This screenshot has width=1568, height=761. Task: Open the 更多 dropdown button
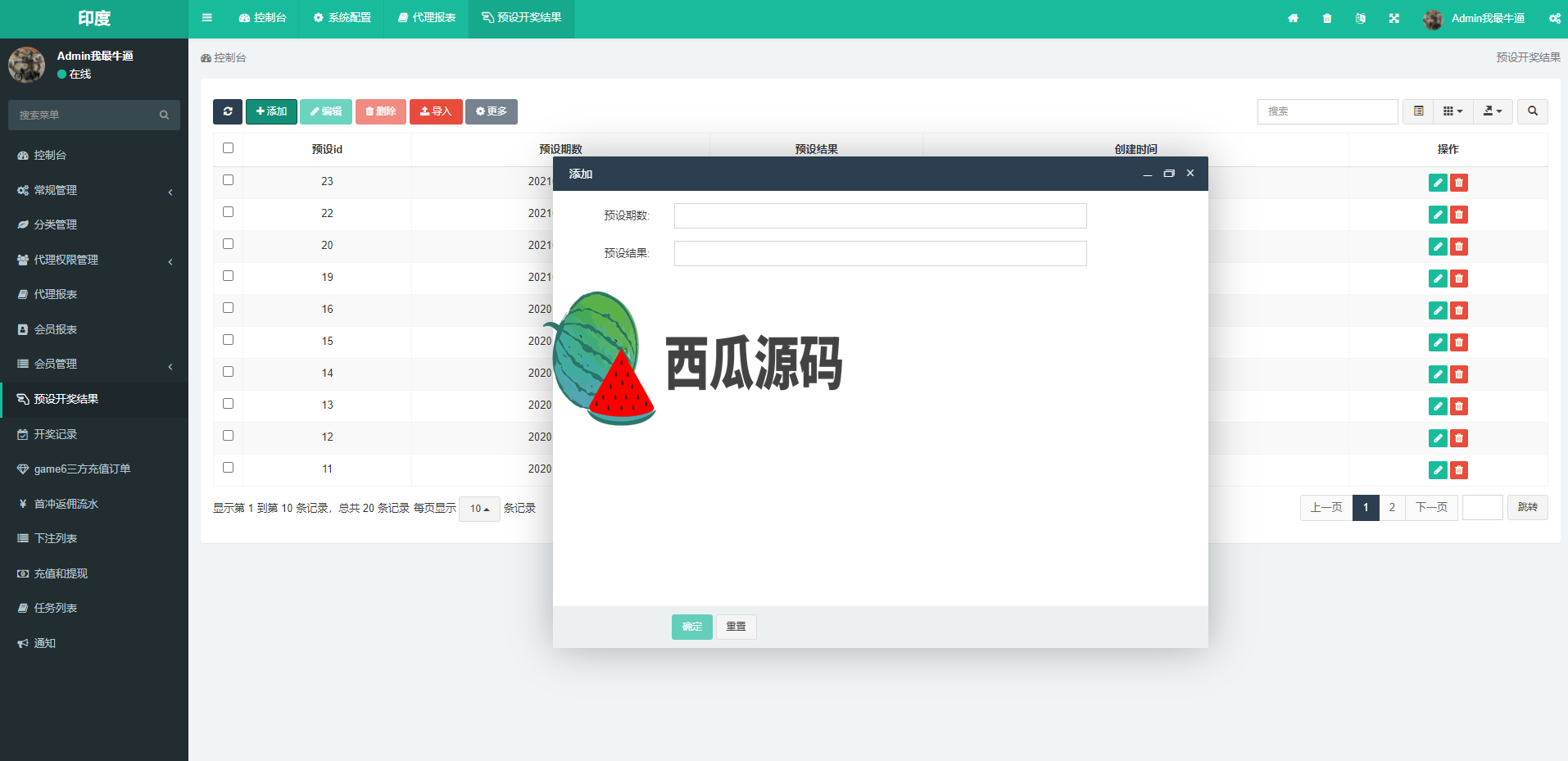pyautogui.click(x=492, y=111)
